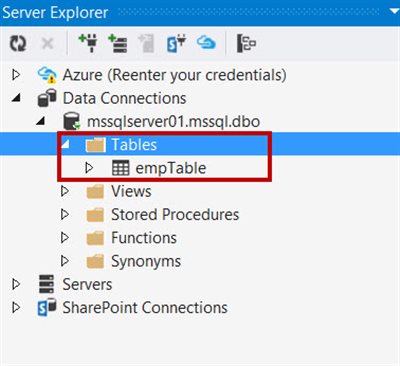400x366 pixels.
Task: Select the 'empTable' label
Action: pos(171,168)
